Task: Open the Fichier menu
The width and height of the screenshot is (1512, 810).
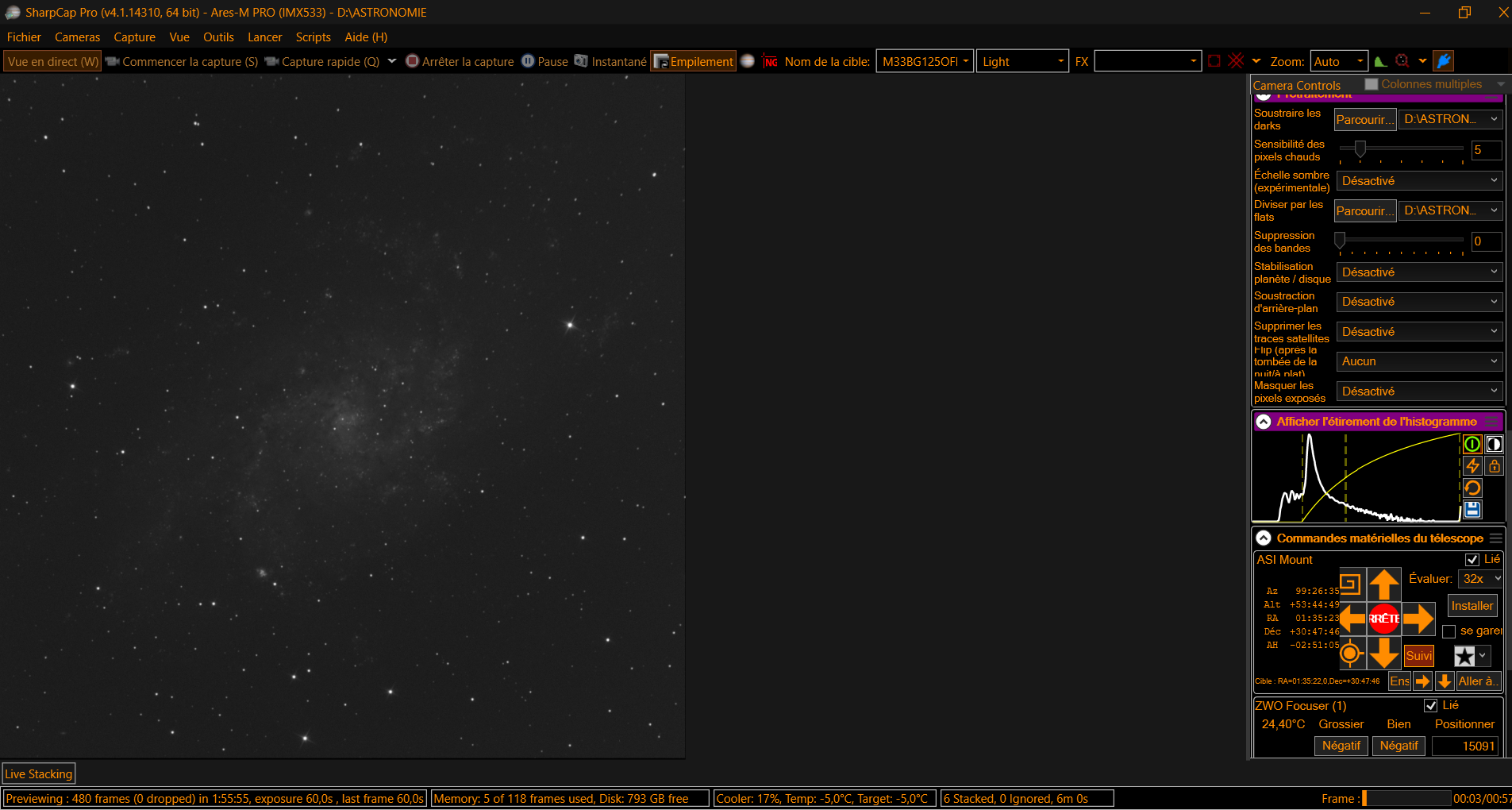Action: 24,37
